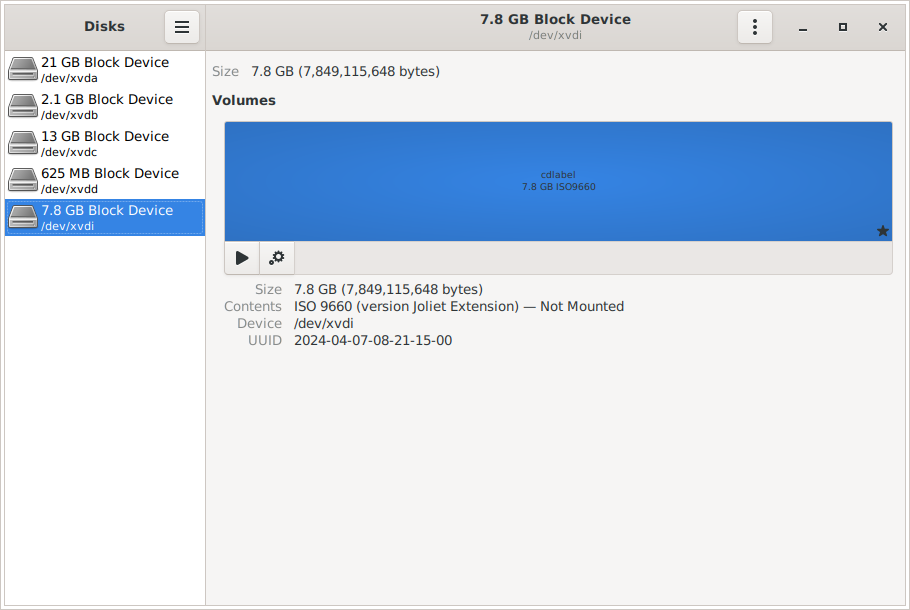Click the UUID value 2024-04-07-08-21-15-00
910x610 pixels.
(373, 341)
